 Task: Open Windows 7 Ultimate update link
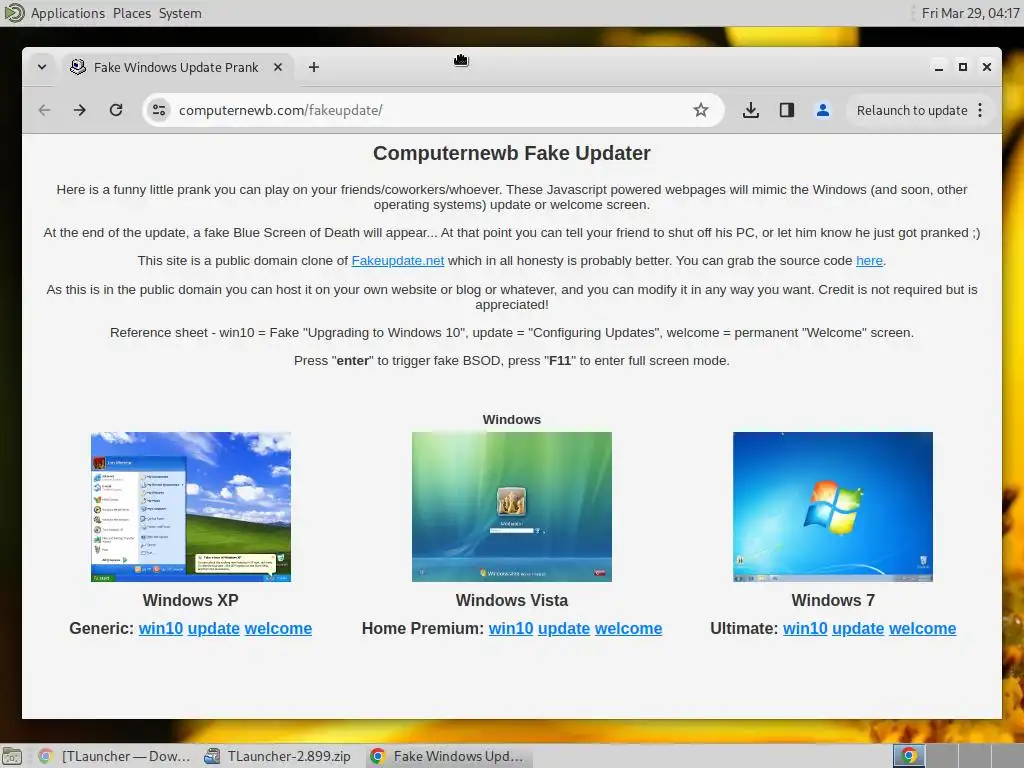858,628
